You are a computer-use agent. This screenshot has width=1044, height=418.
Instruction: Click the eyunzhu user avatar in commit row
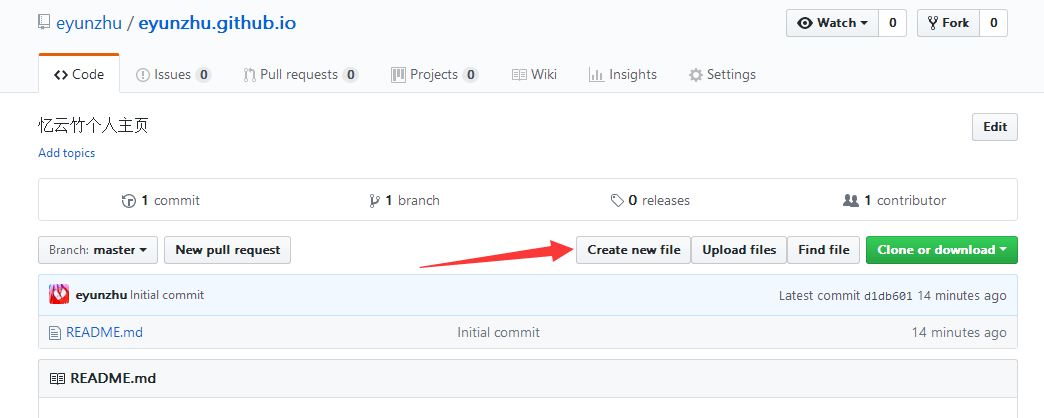pos(59,294)
